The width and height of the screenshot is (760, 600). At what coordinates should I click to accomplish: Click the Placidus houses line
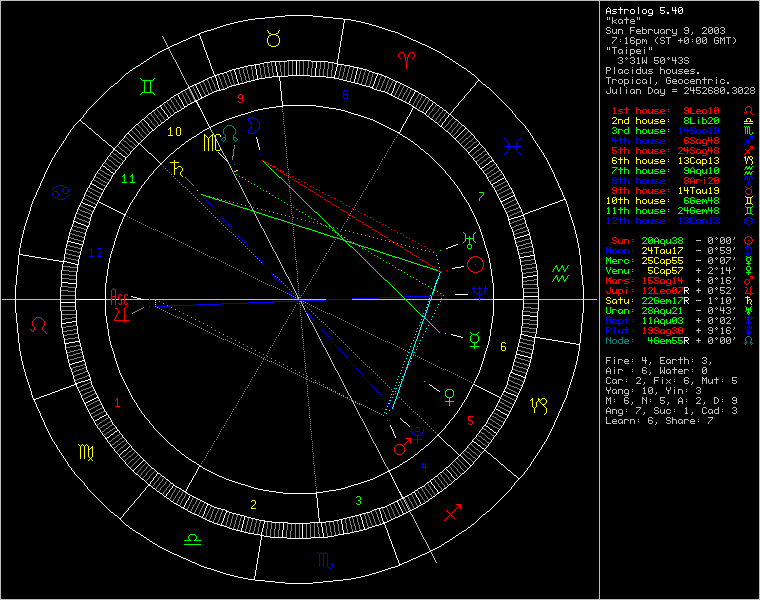pos(653,70)
